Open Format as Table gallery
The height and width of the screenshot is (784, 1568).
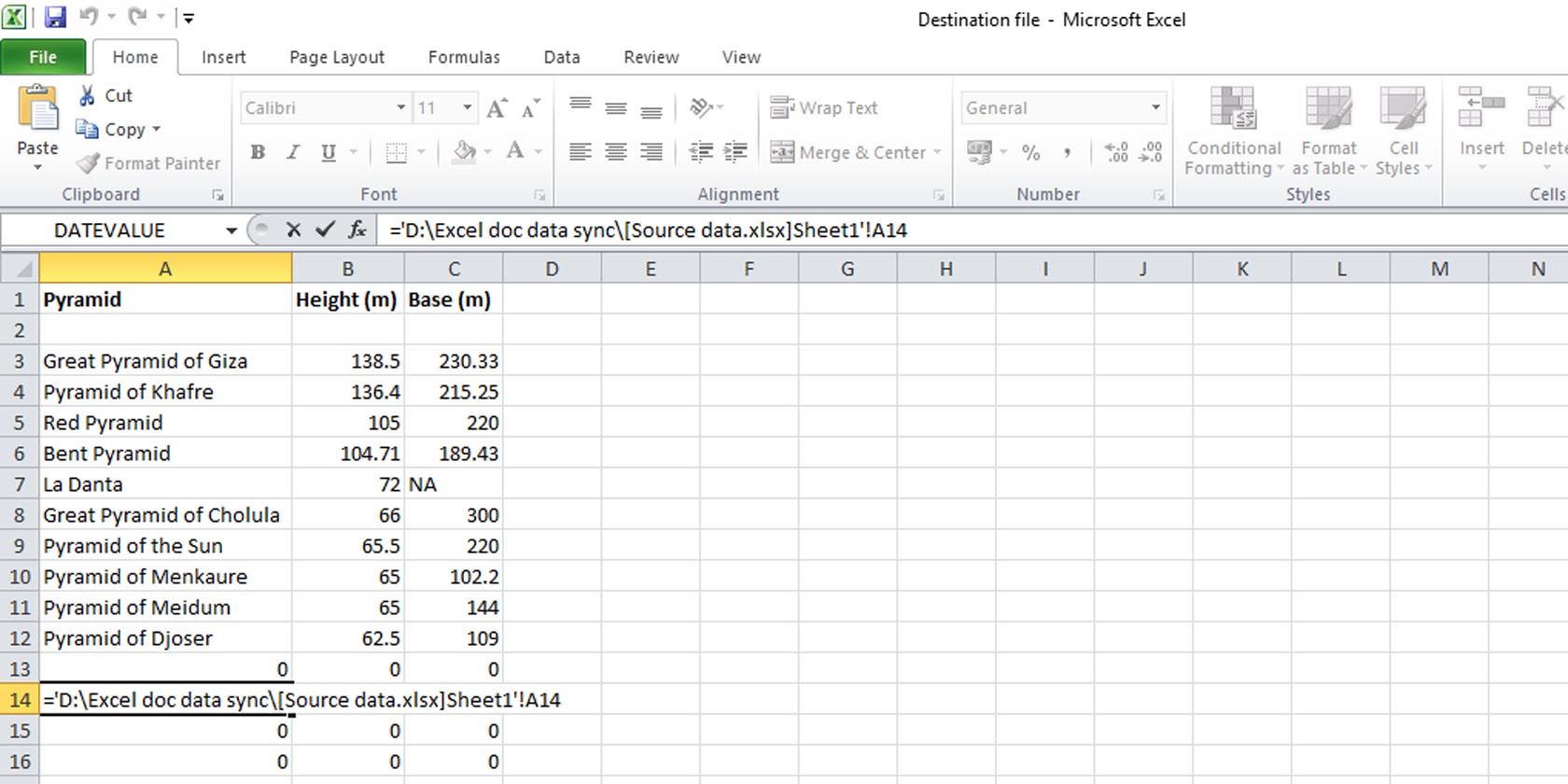pos(1329,132)
